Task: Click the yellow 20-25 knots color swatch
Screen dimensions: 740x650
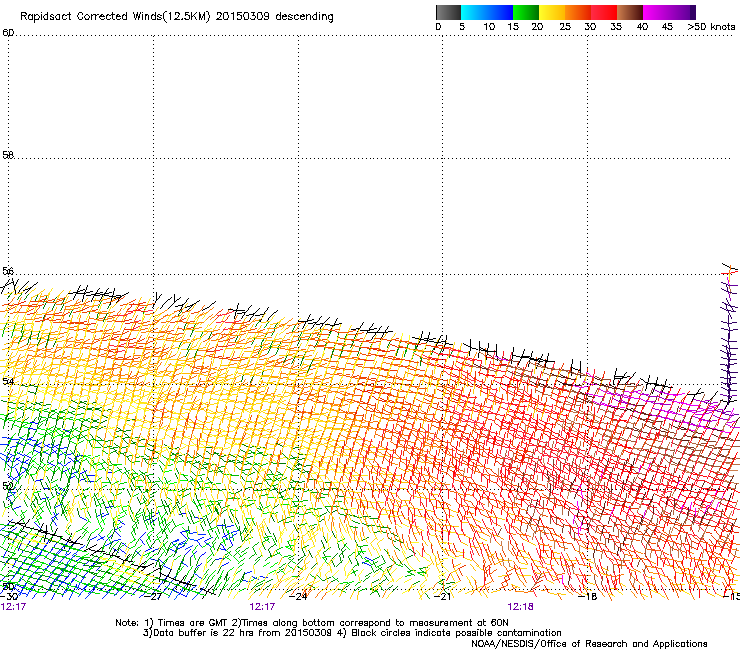Action: tap(552, 12)
